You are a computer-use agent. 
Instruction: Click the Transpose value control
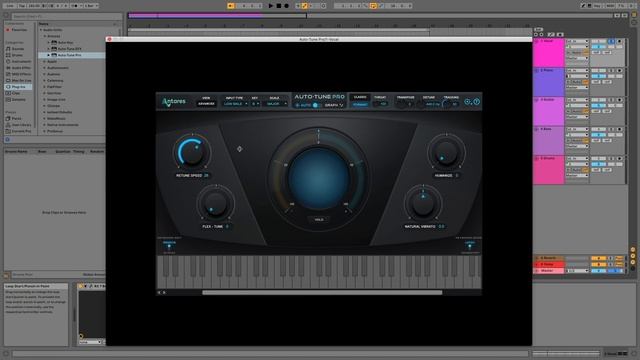tap(405, 104)
